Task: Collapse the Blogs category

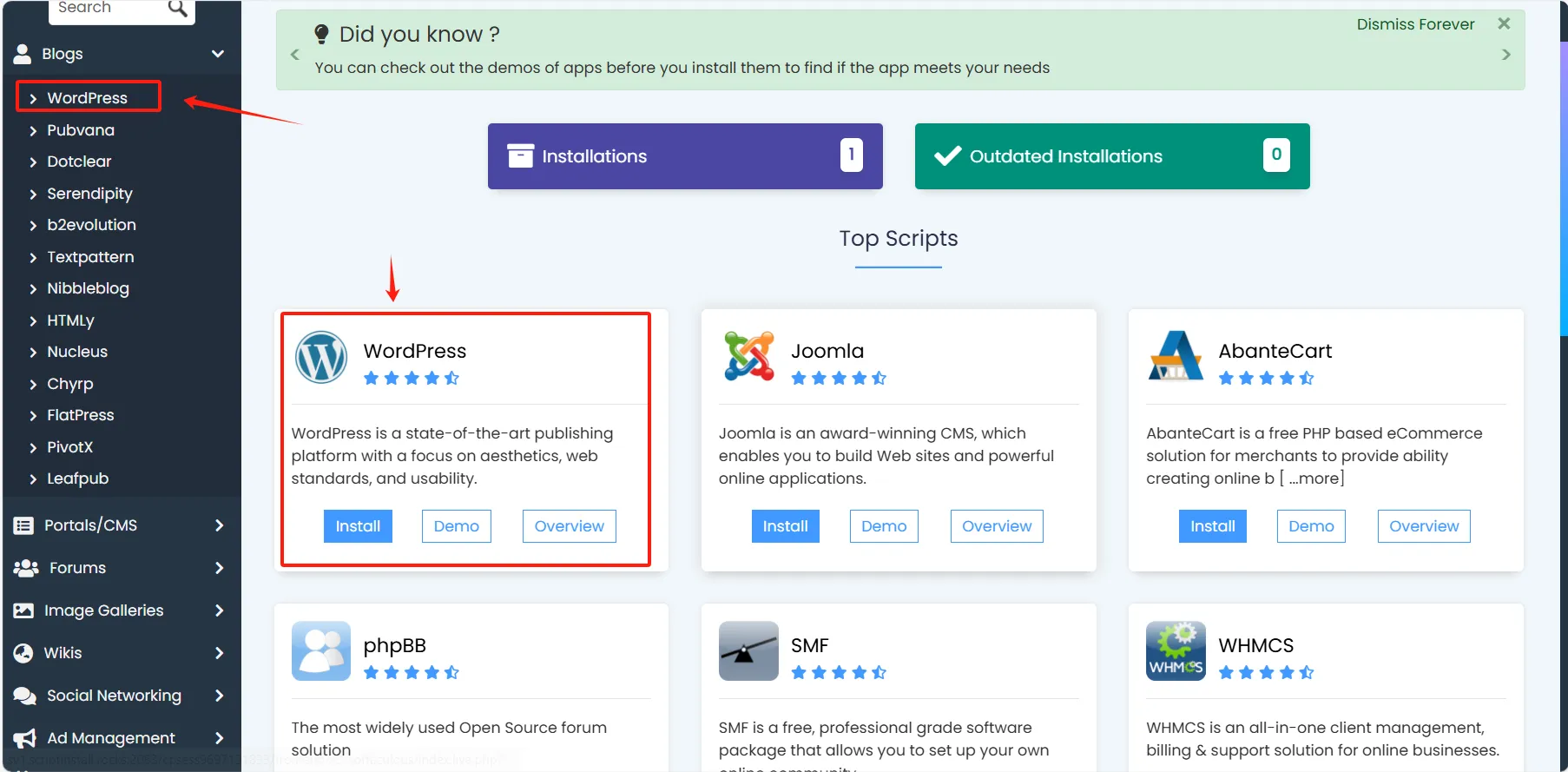Action: [x=218, y=54]
